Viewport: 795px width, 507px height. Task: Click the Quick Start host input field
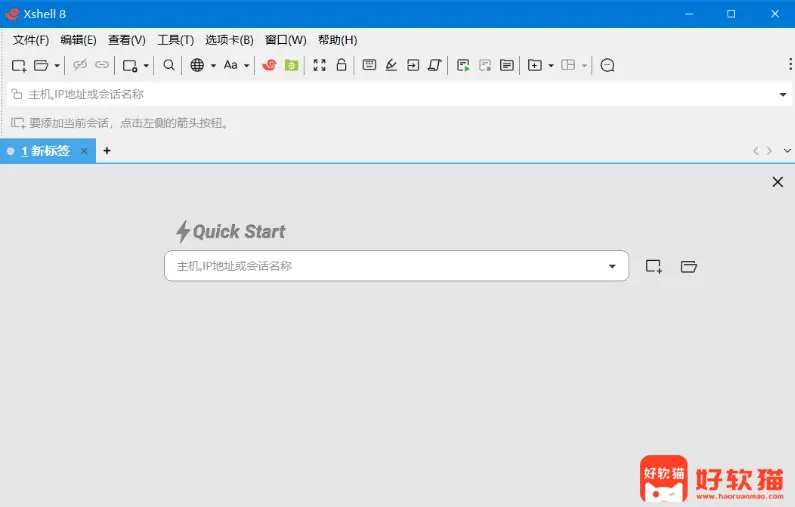pyautogui.click(x=396, y=266)
